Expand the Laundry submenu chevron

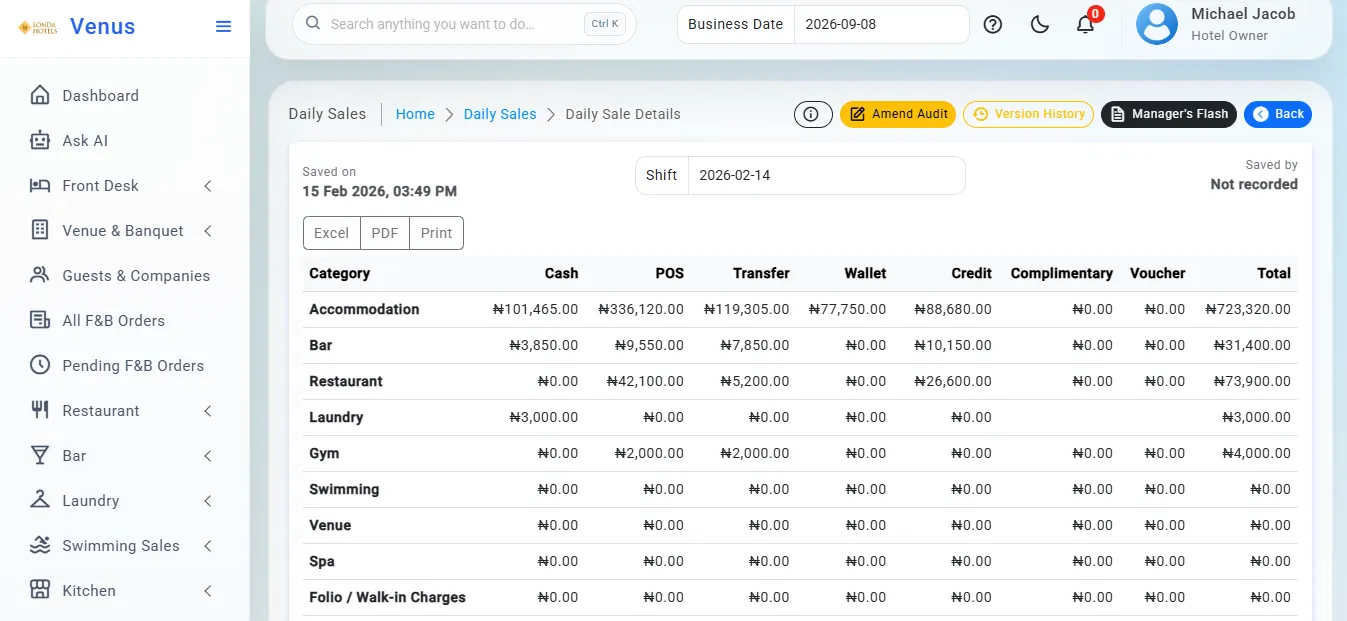pyautogui.click(x=208, y=501)
